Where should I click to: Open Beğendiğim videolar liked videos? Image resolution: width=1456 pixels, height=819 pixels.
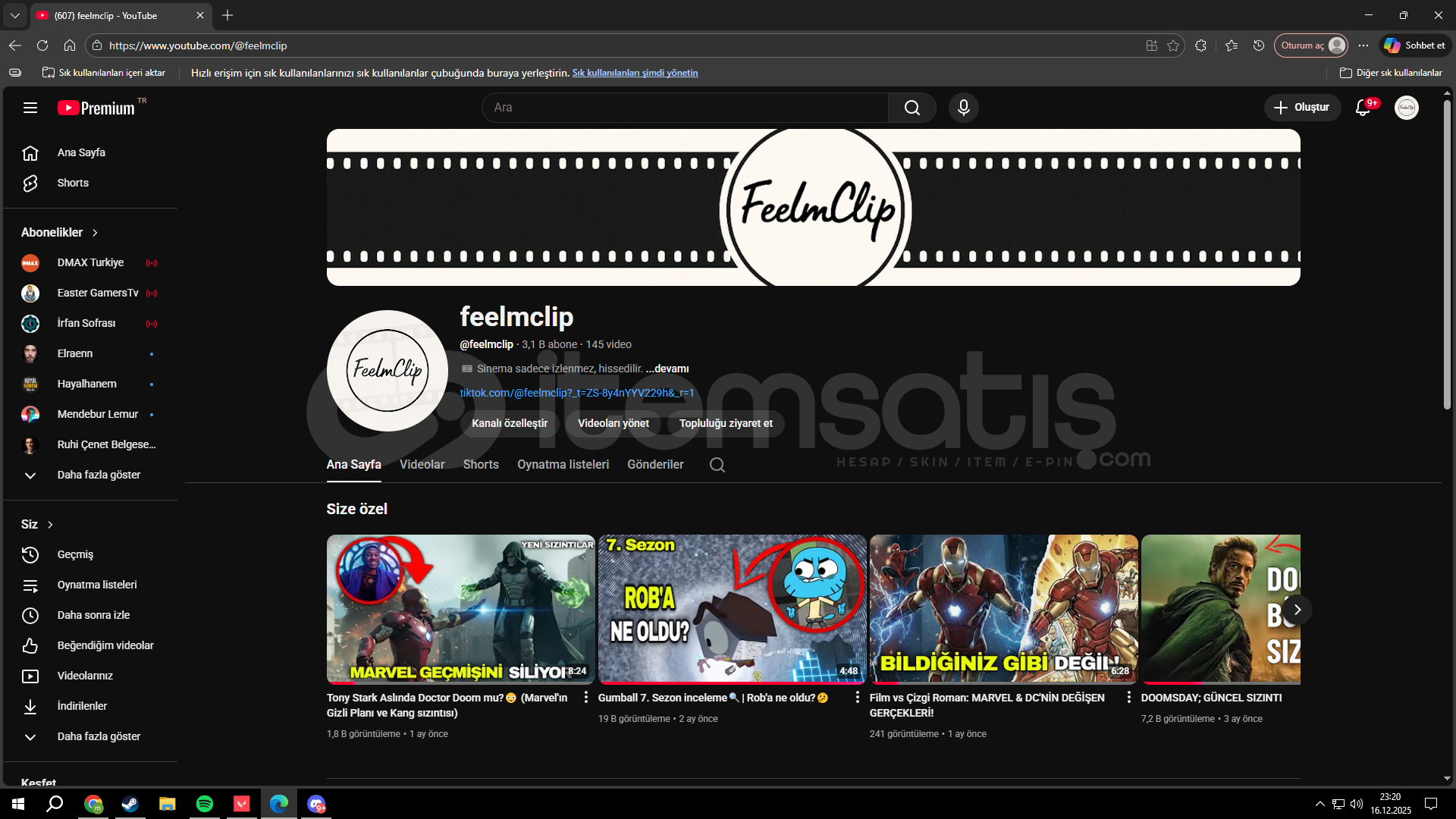click(105, 645)
